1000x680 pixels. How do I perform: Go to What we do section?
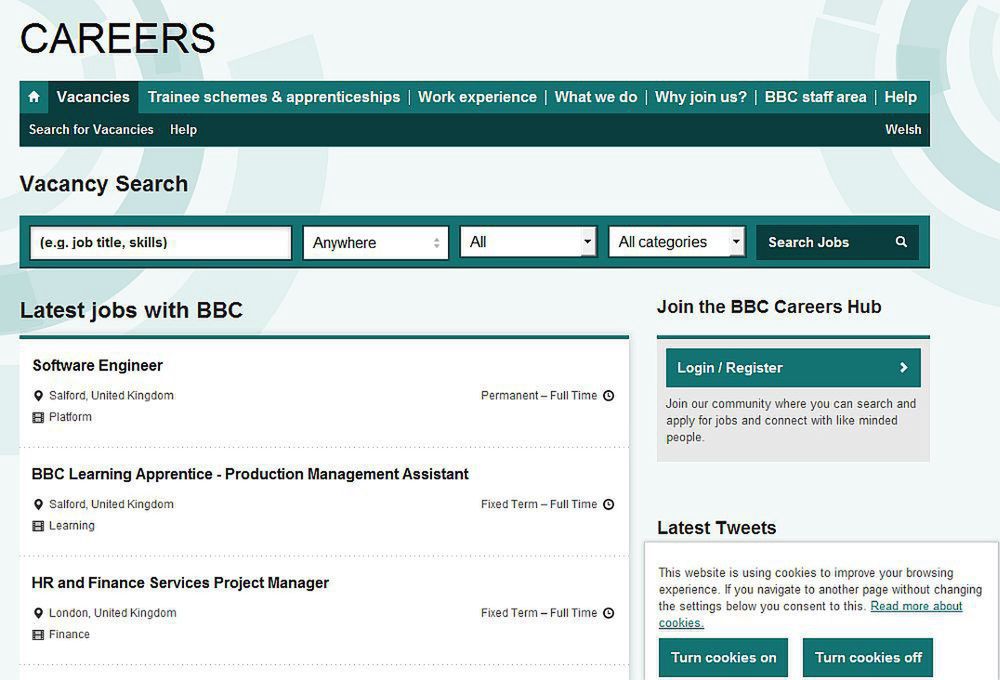click(x=596, y=97)
